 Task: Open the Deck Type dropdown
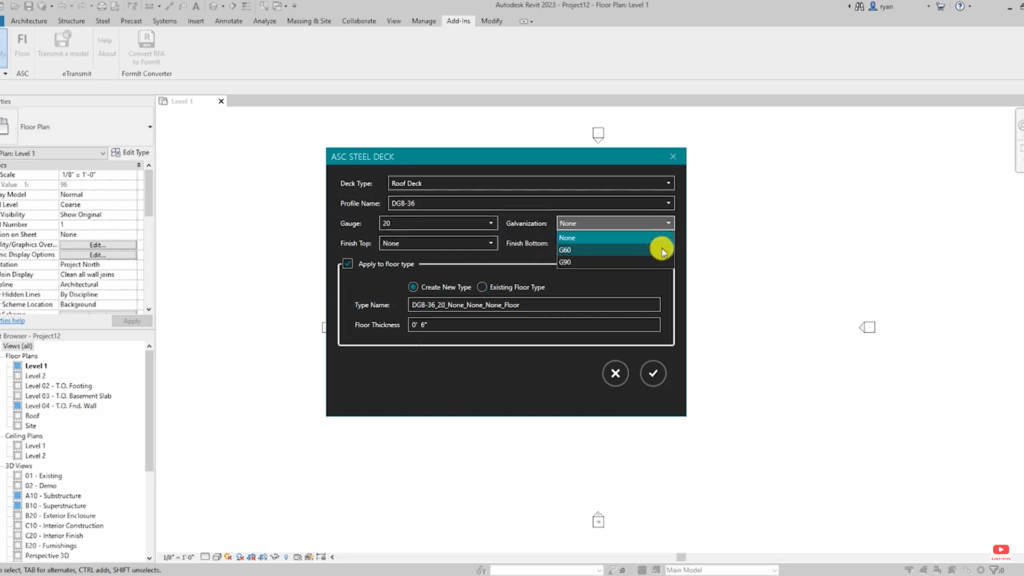pyautogui.click(x=668, y=183)
